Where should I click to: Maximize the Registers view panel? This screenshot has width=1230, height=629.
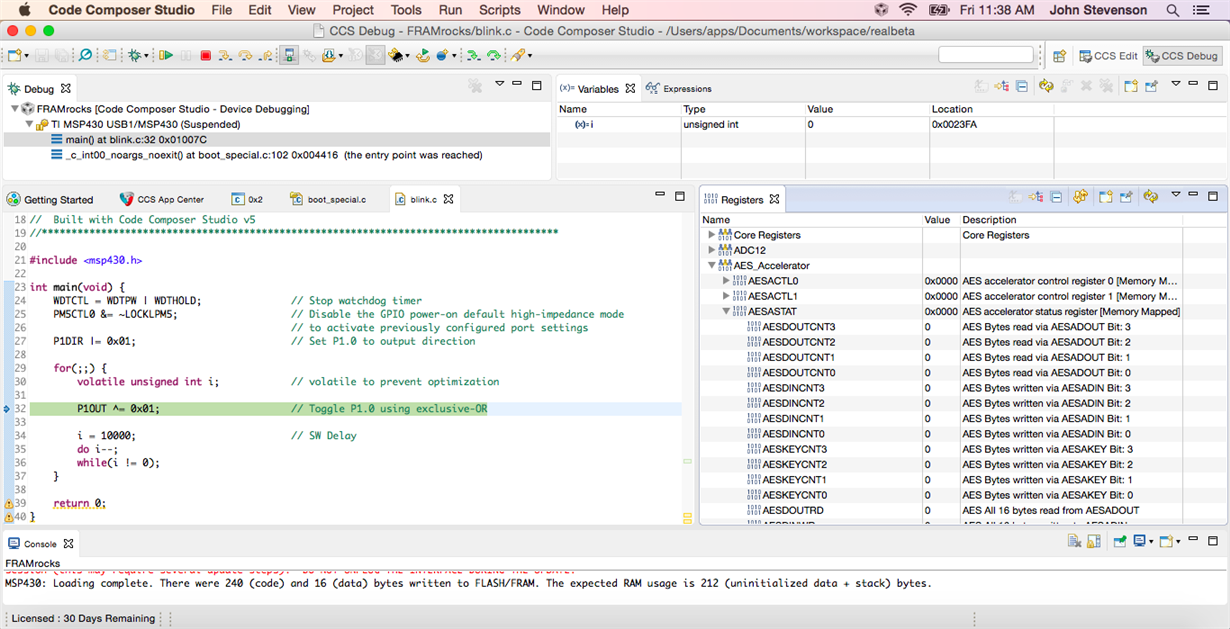tap(1213, 196)
